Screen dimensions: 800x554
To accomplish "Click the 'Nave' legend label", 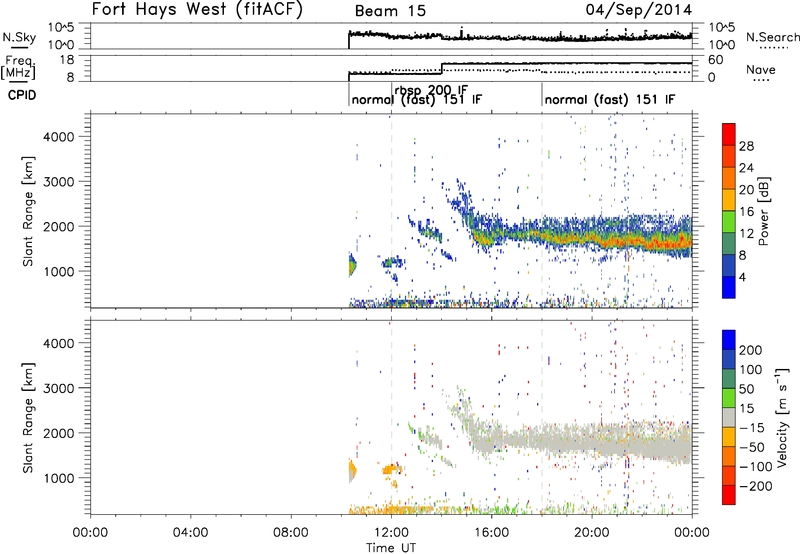I will click(761, 69).
